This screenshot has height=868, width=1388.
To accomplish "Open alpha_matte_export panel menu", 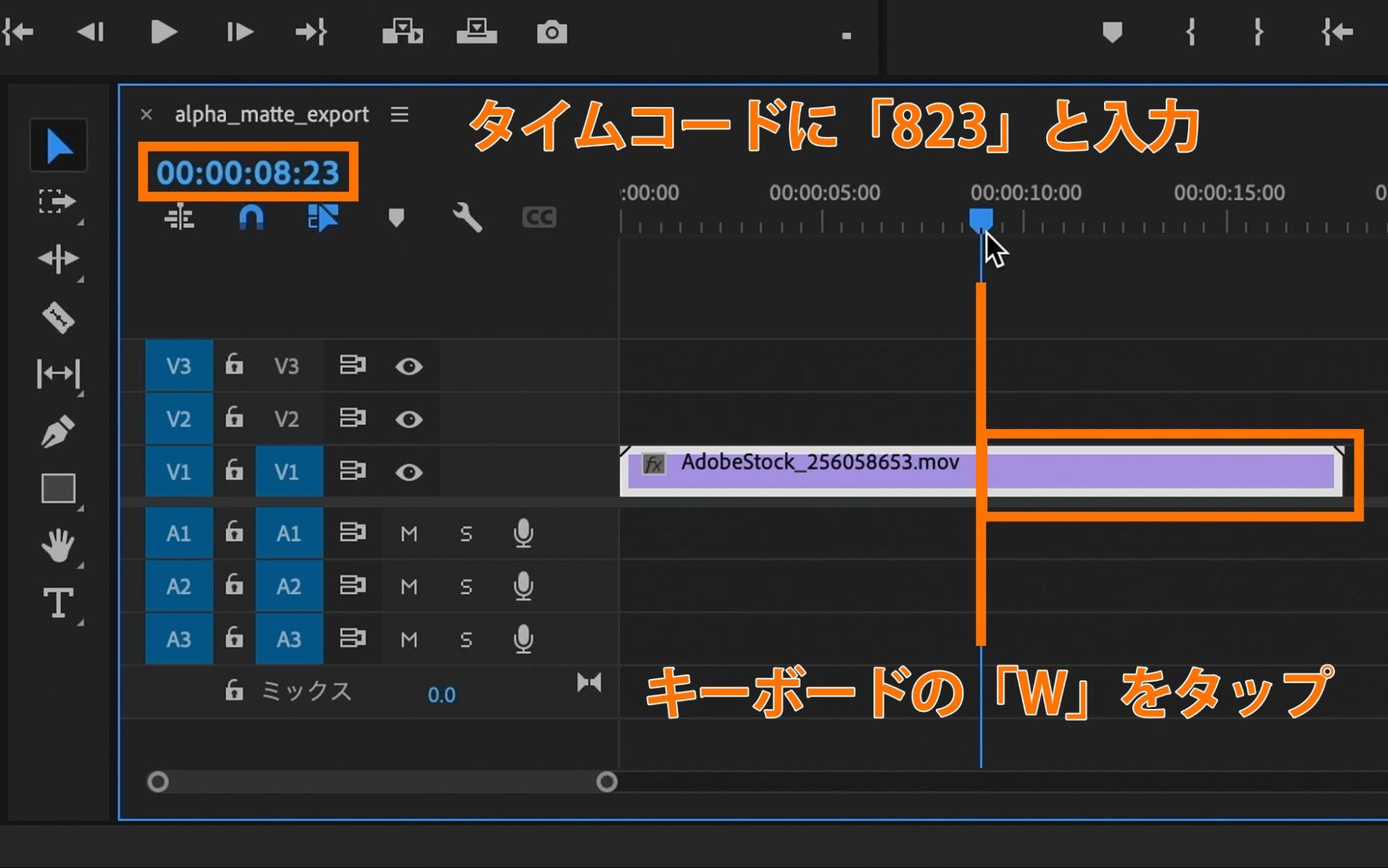I will (x=399, y=115).
